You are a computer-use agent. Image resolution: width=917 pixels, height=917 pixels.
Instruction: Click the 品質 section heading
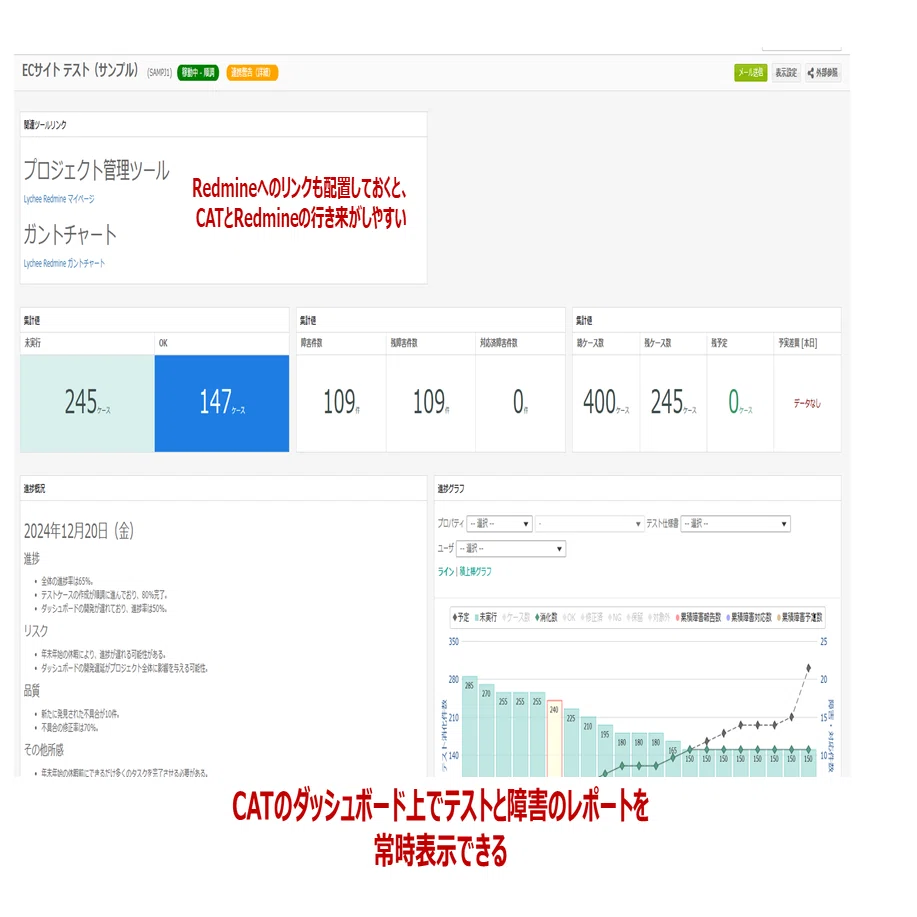[x=32, y=691]
